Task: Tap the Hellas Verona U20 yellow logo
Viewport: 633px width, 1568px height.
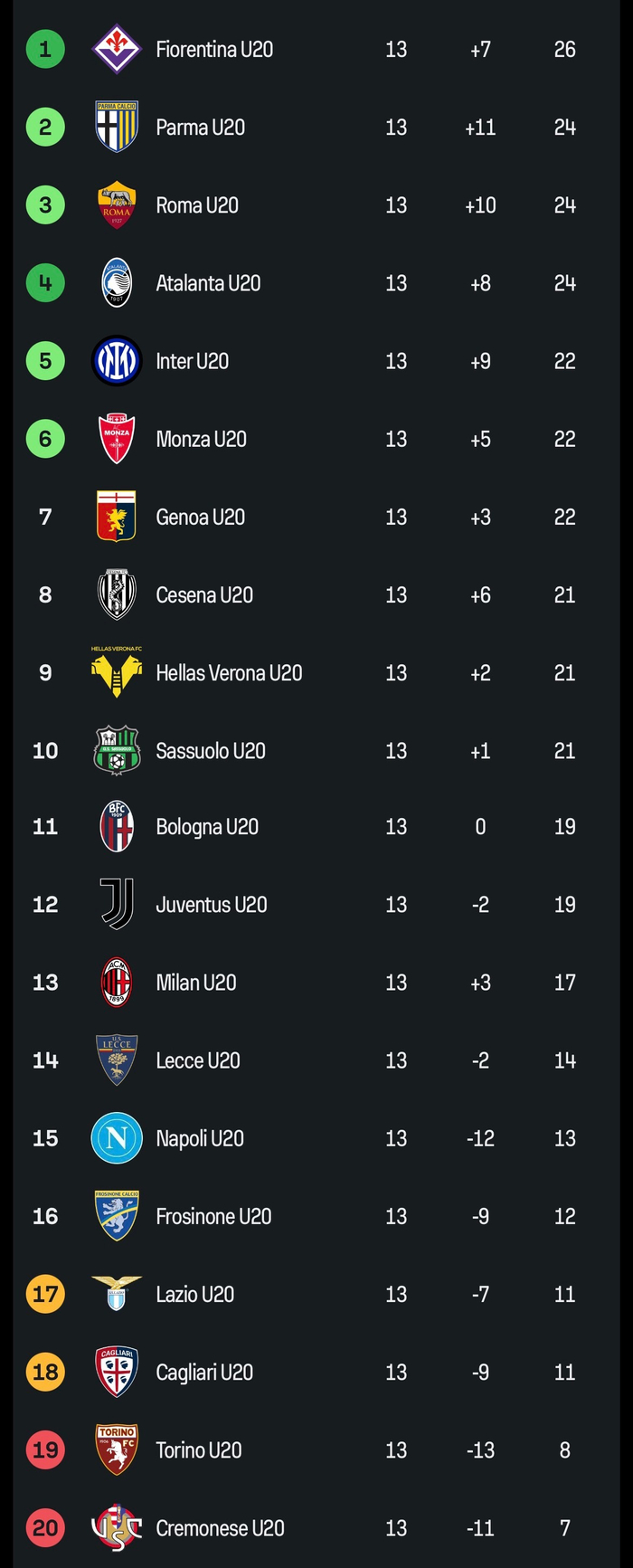Action: 117,673
